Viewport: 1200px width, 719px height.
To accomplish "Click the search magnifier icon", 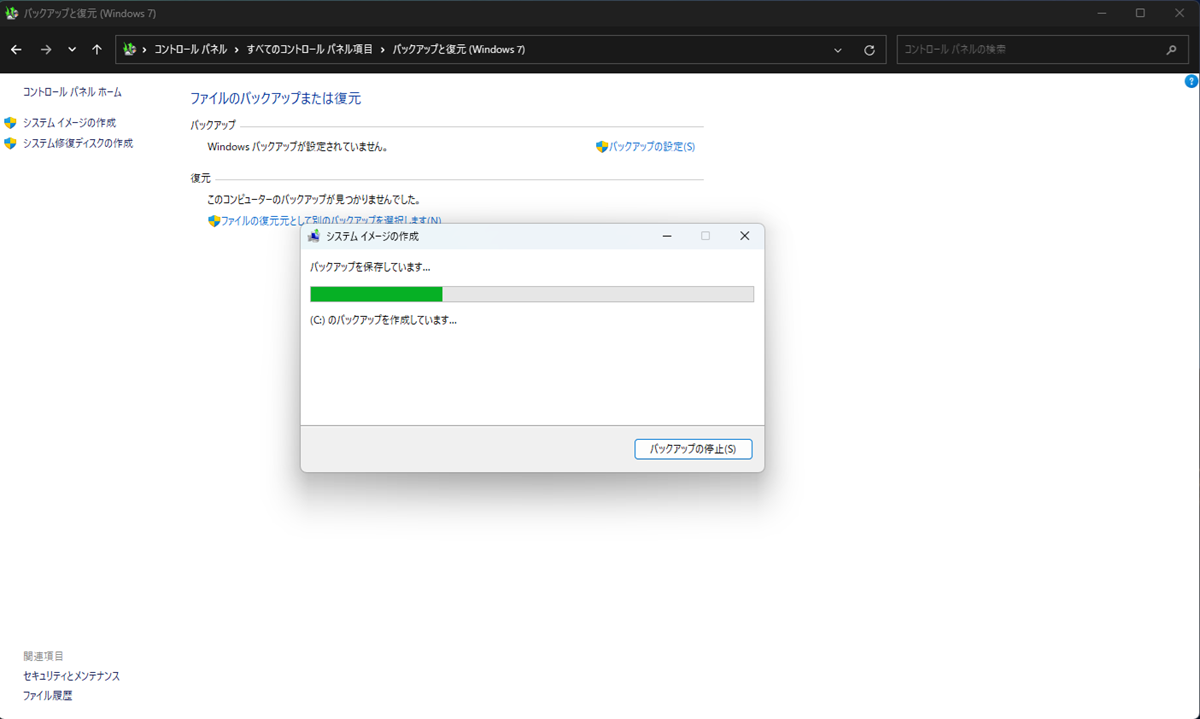I will click(1171, 50).
